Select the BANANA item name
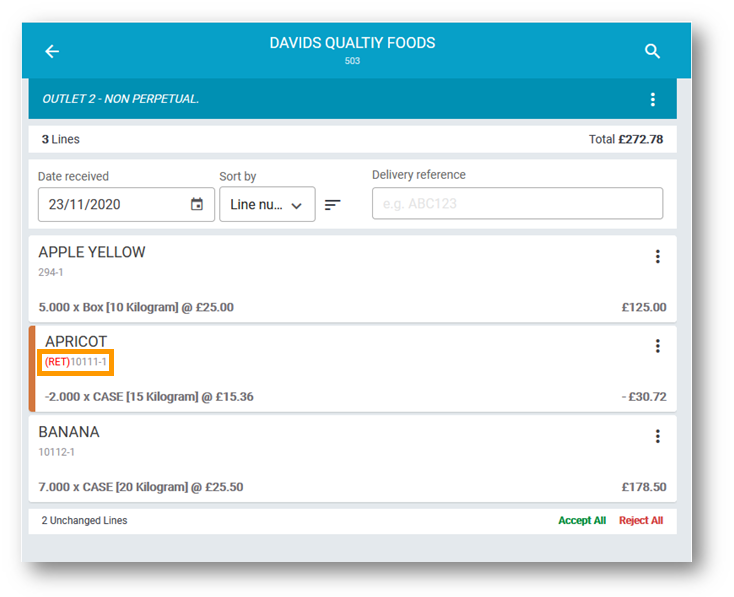Screen dimensions: 734x597 coord(69,432)
